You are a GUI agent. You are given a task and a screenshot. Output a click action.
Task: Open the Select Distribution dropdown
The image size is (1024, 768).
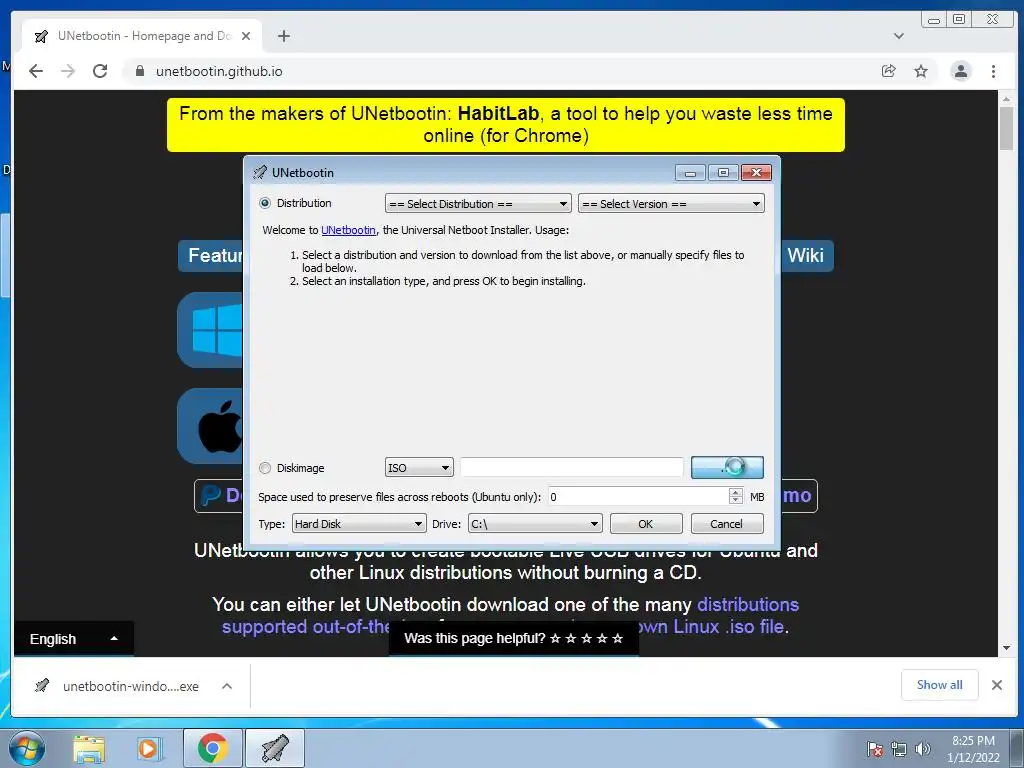click(478, 204)
